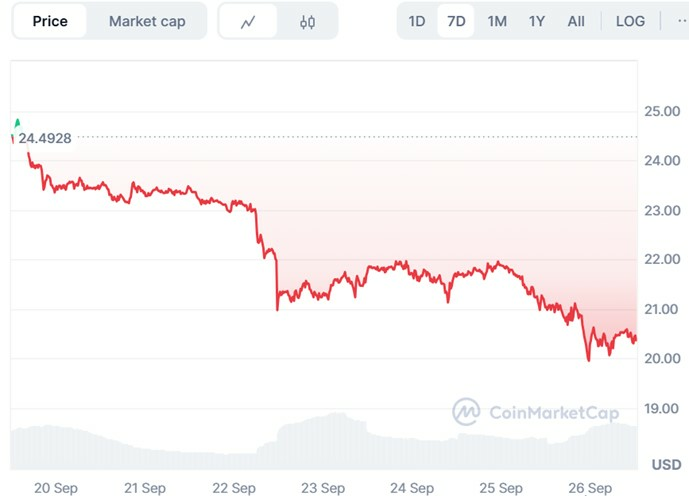Display All time range
This screenshot has height=496, width=689.
pyautogui.click(x=576, y=21)
